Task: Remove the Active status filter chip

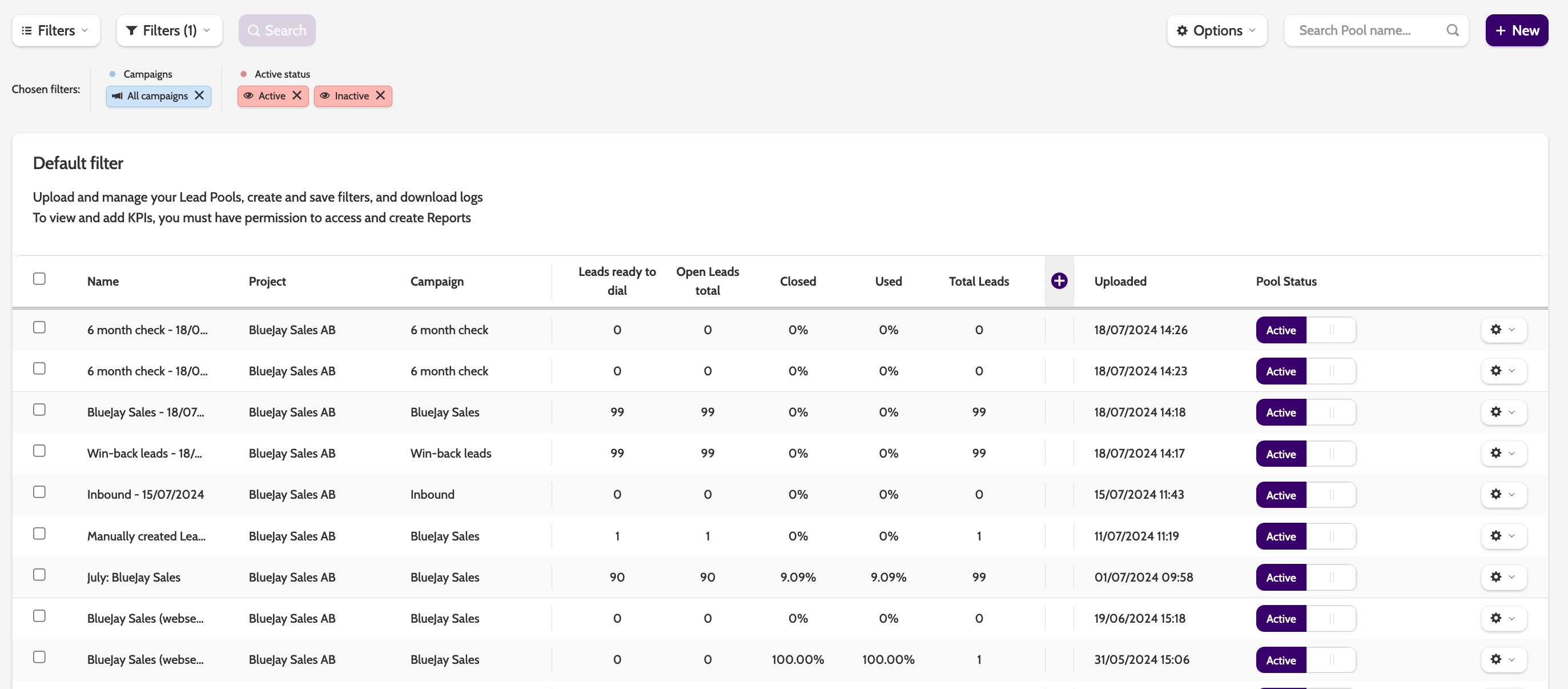Action: [297, 95]
